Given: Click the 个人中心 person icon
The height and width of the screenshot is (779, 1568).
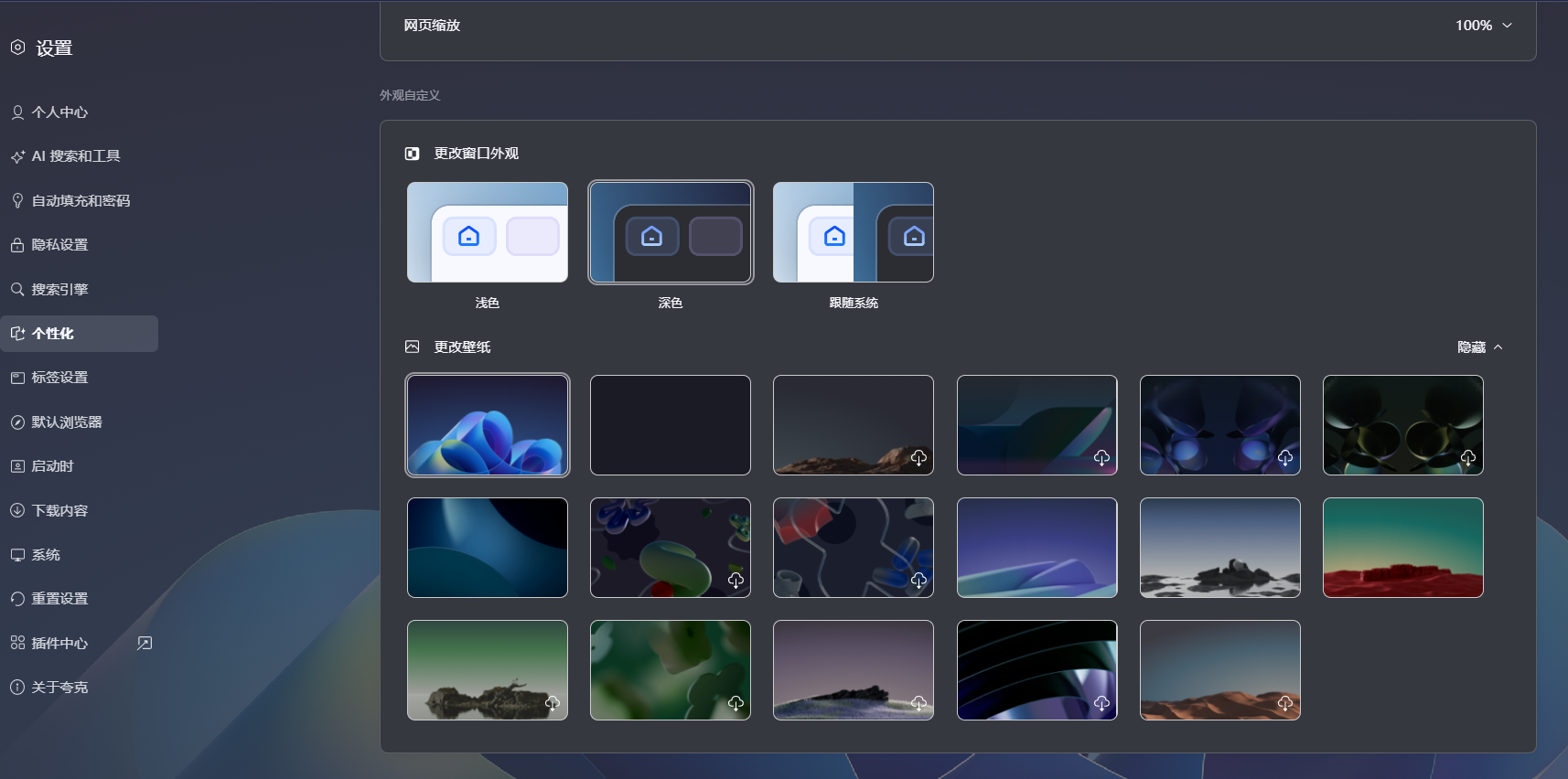Looking at the screenshot, I should coord(17,112).
